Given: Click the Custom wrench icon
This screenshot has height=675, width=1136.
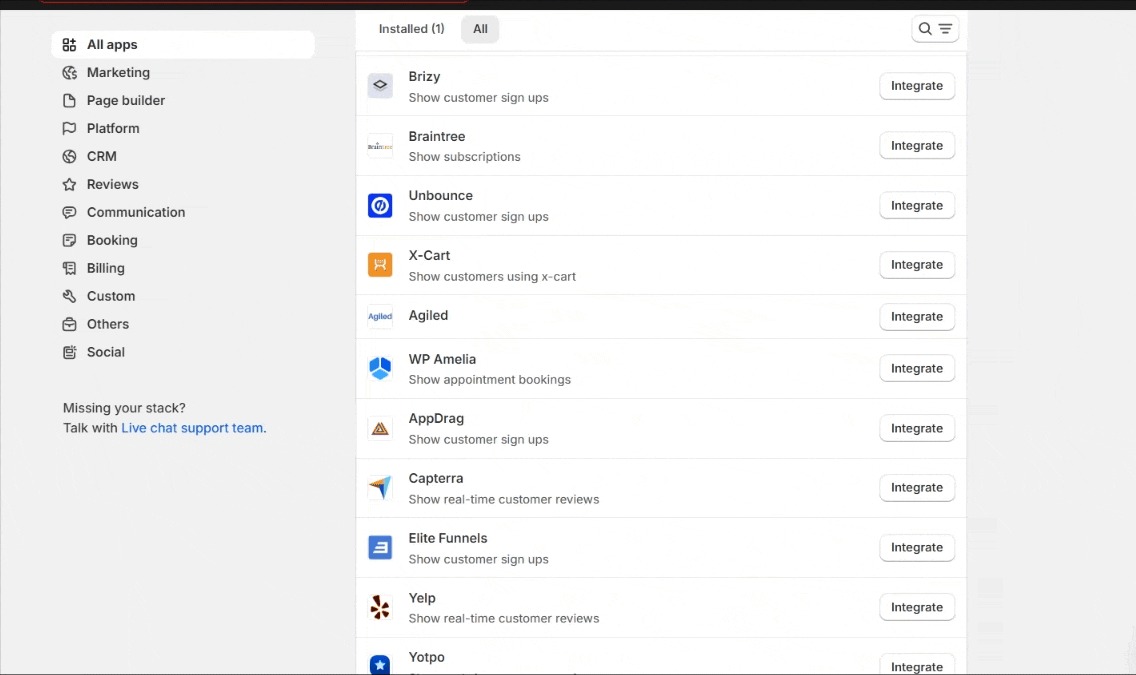Looking at the screenshot, I should tap(70, 296).
